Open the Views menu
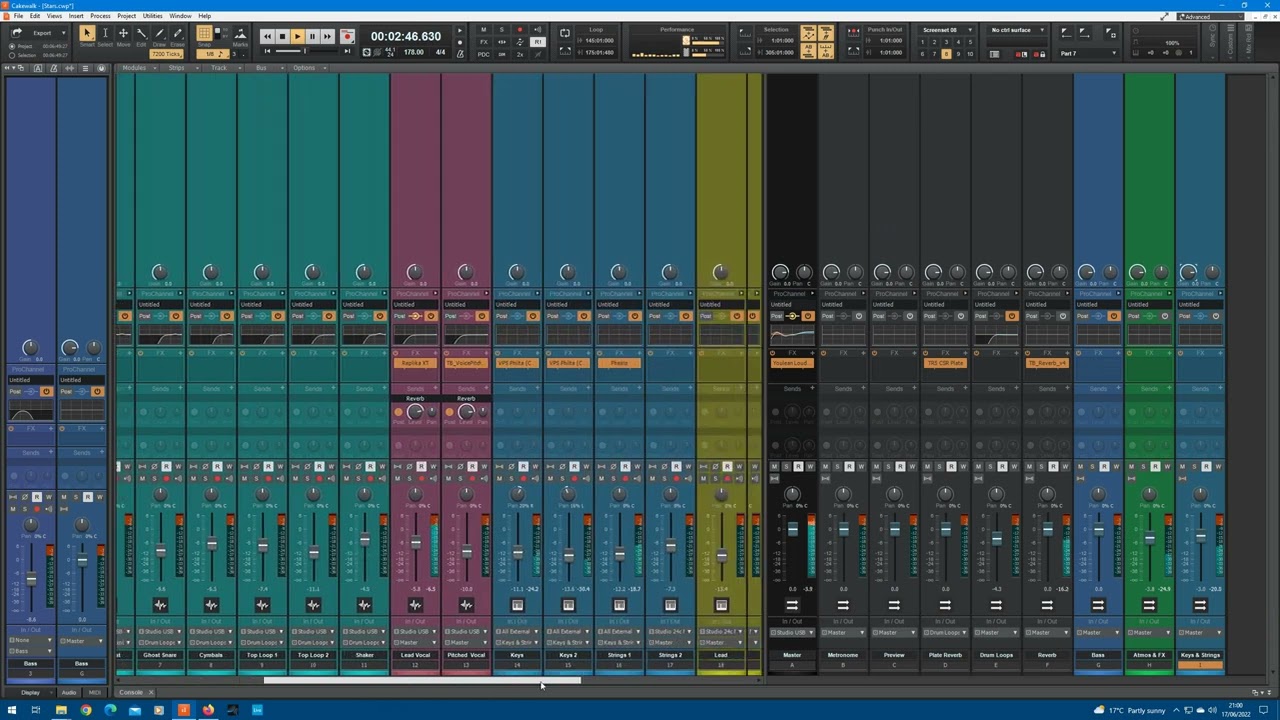Viewport: 1280px width, 720px height. coord(54,16)
